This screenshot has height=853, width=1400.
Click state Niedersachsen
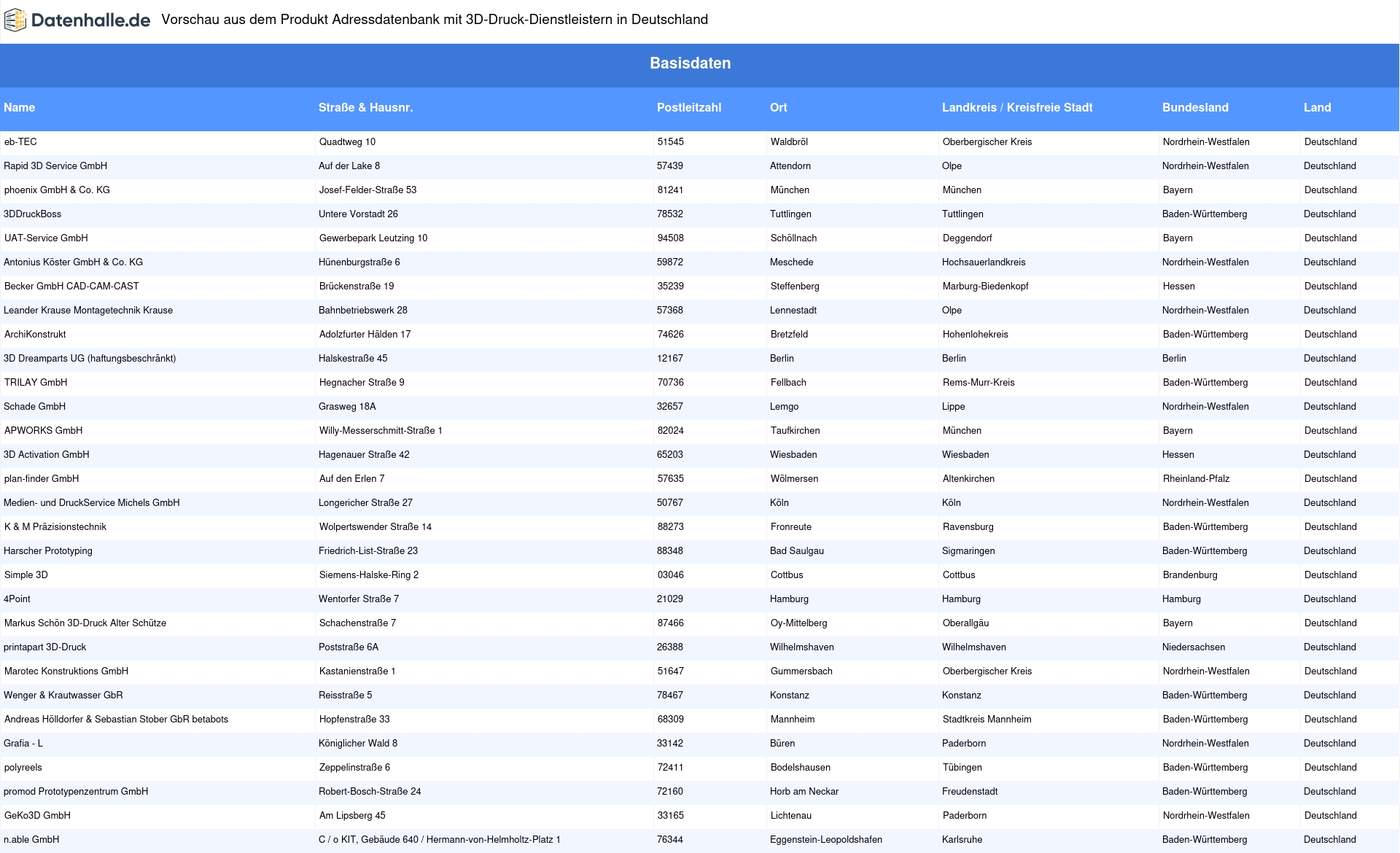coord(1194,647)
